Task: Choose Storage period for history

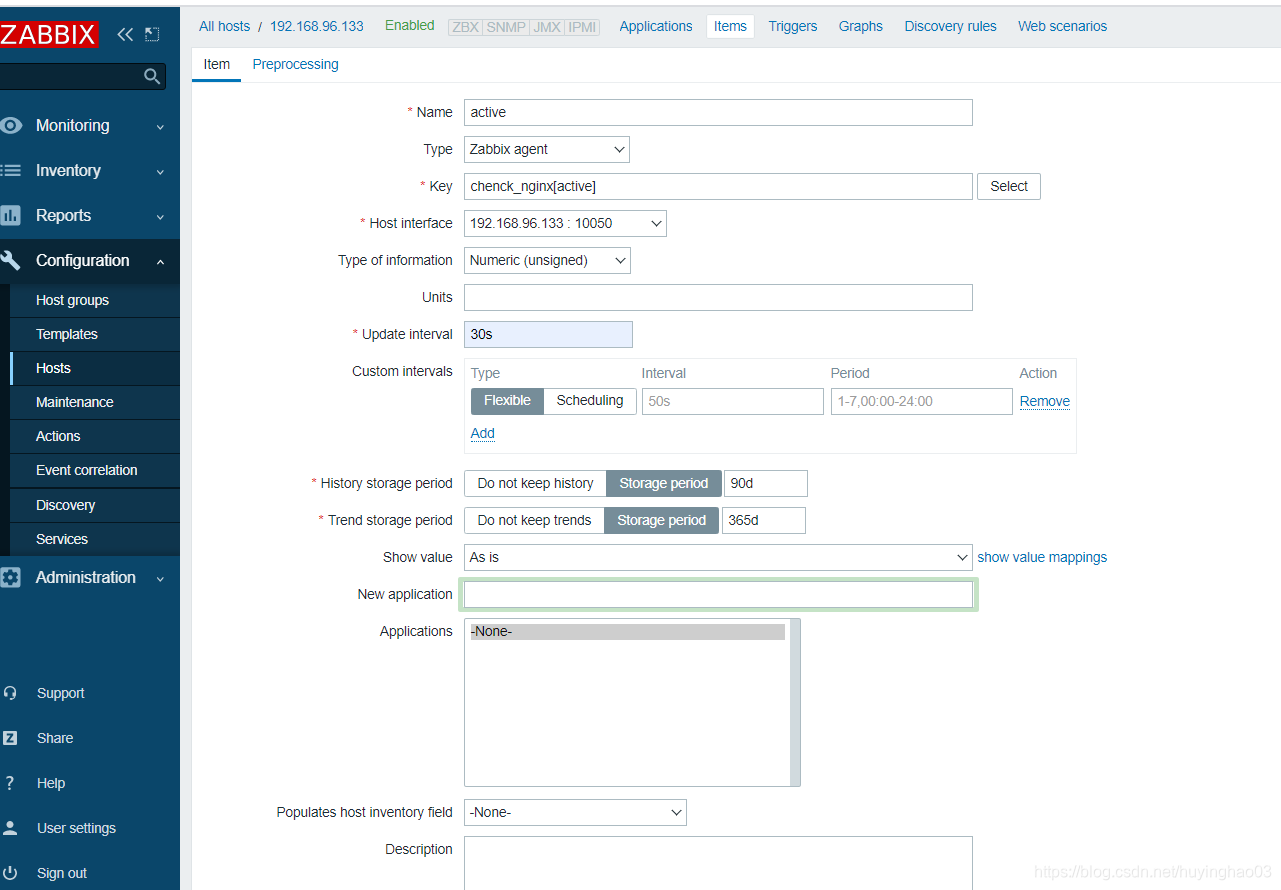Action: click(x=663, y=483)
